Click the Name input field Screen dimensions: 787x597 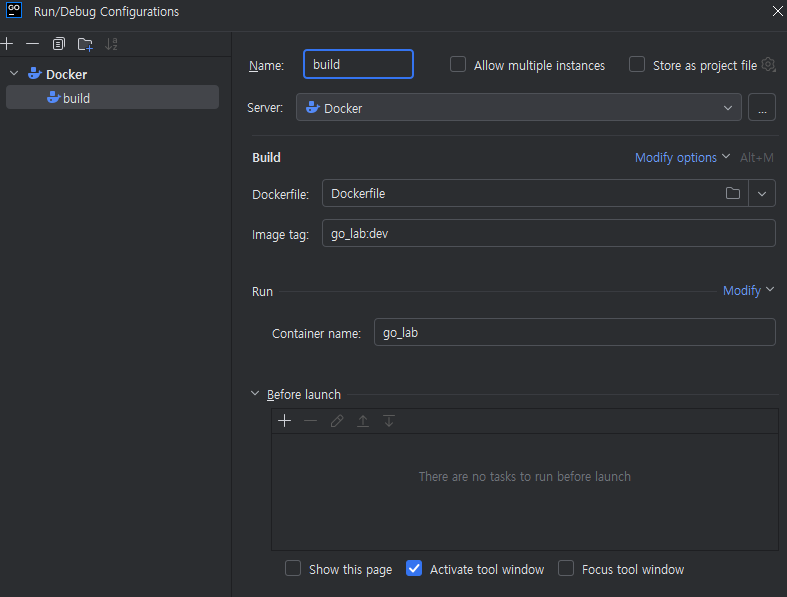[x=358, y=64]
